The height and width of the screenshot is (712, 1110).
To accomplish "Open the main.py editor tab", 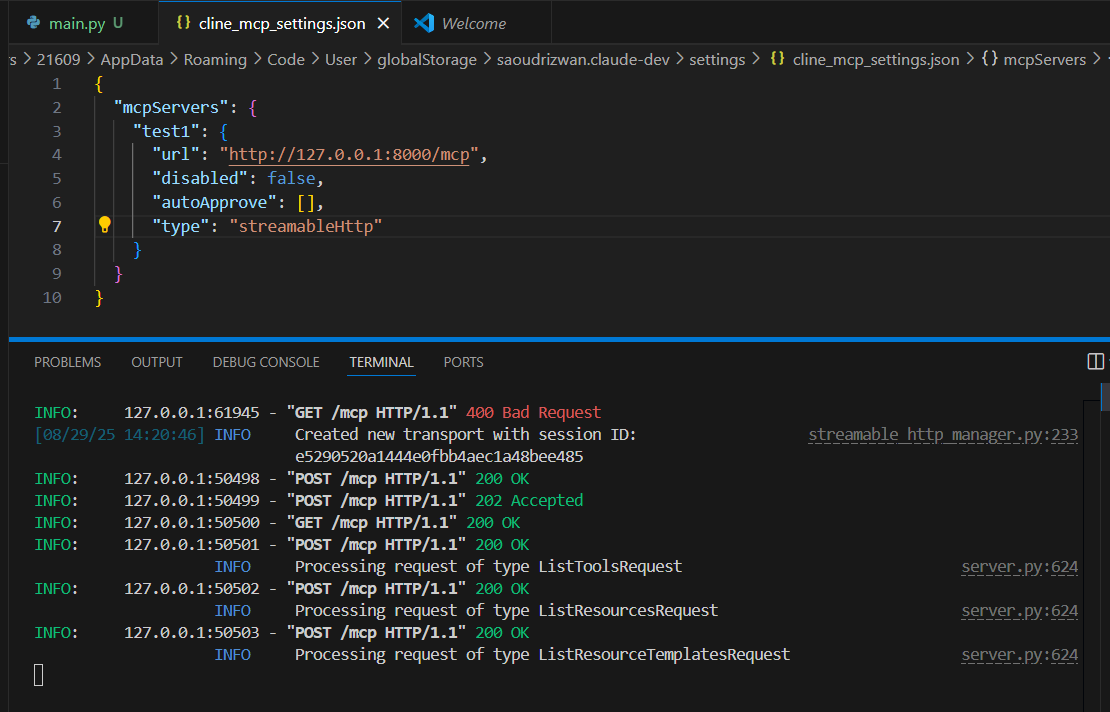I will pos(84,23).
